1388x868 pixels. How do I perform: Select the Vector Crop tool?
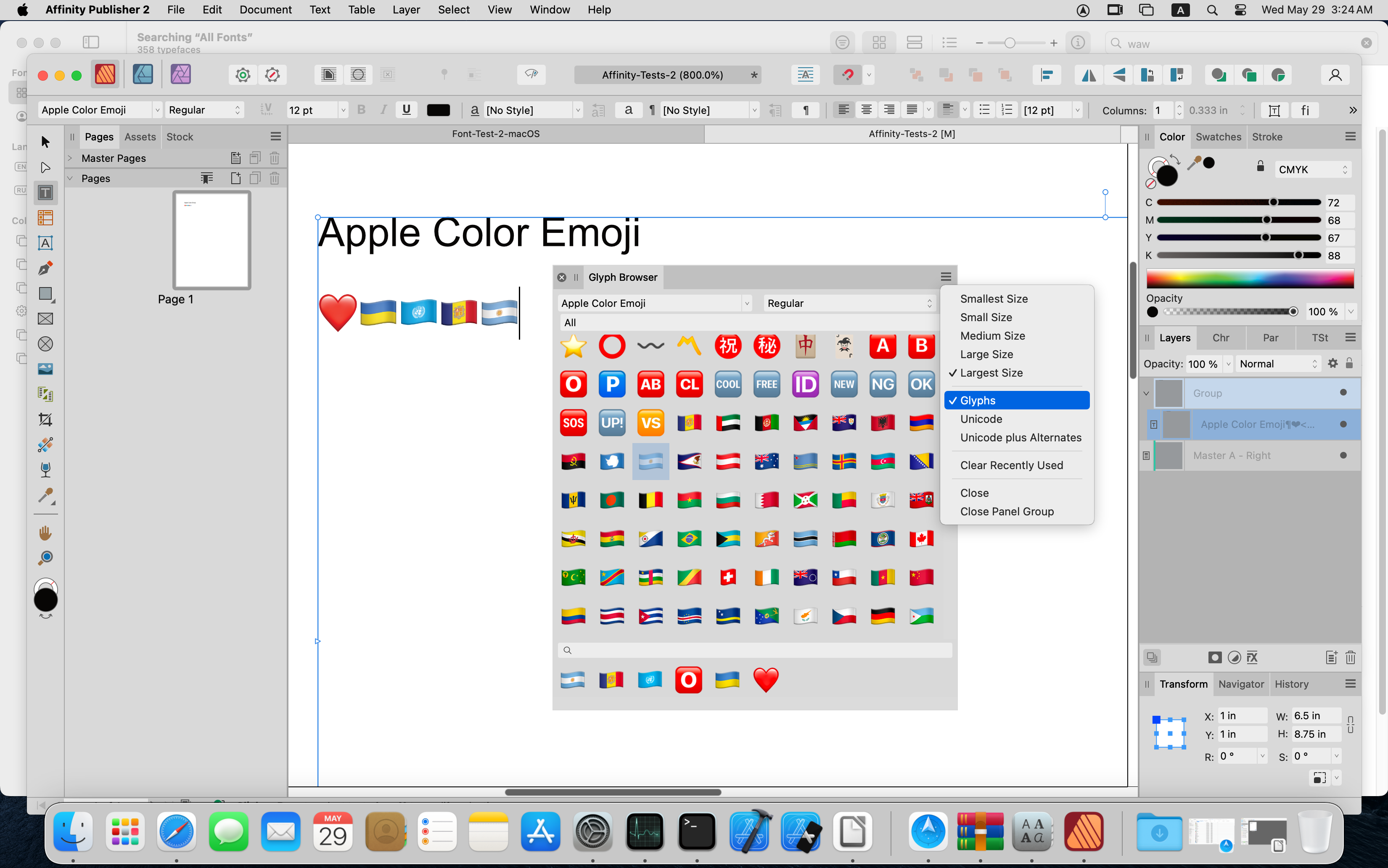45,419
